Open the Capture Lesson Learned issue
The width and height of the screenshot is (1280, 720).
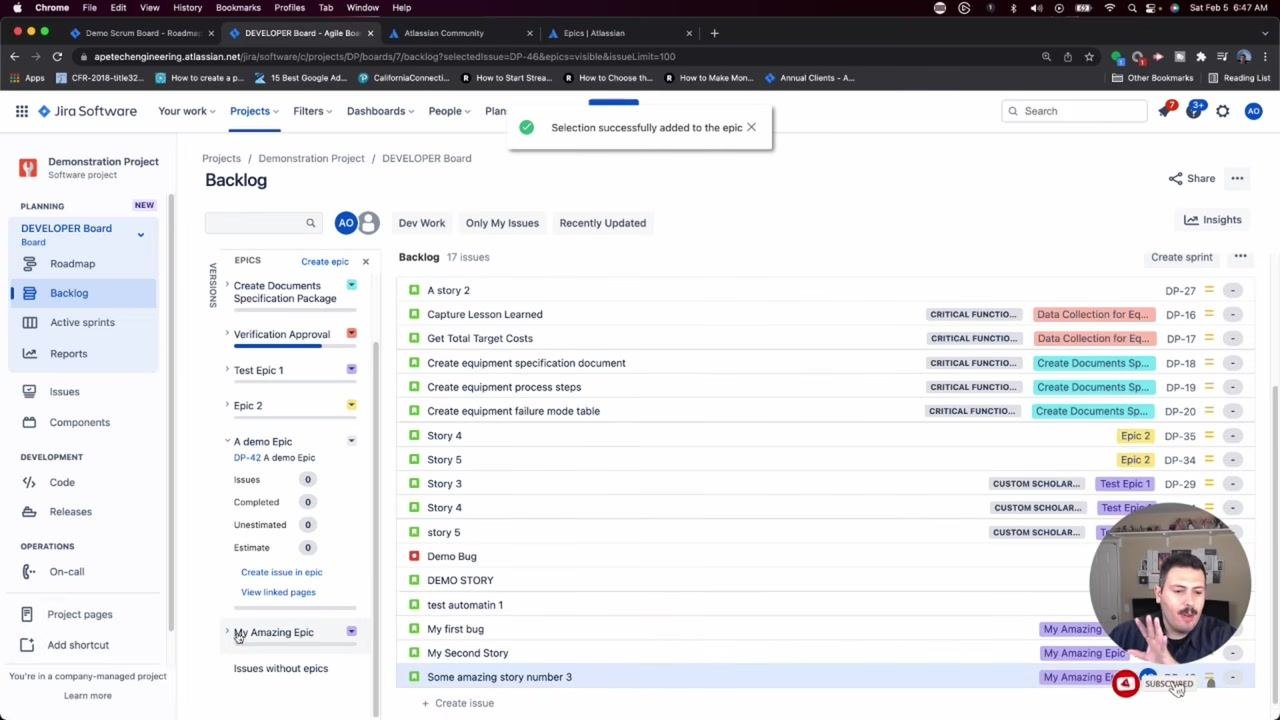point(484,314)
